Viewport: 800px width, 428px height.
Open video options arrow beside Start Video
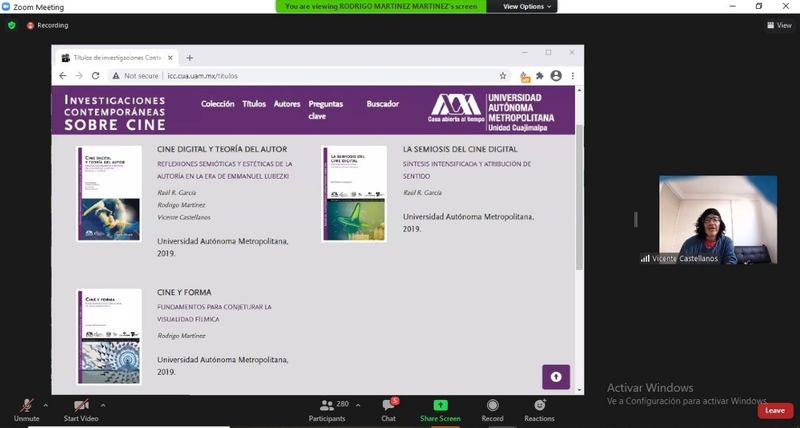[x=103, y=406]
